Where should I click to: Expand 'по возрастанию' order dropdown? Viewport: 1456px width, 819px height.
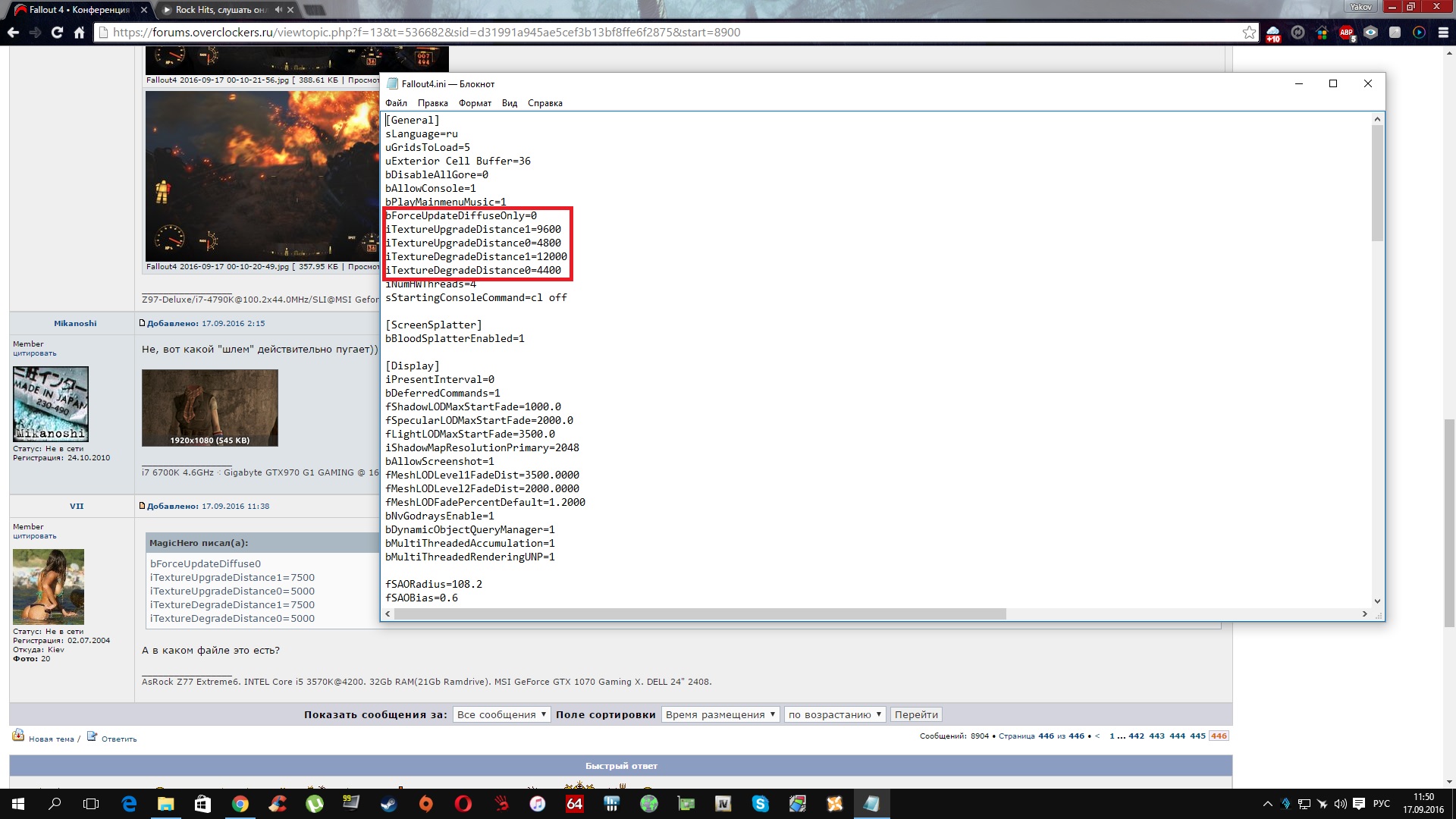834,714
